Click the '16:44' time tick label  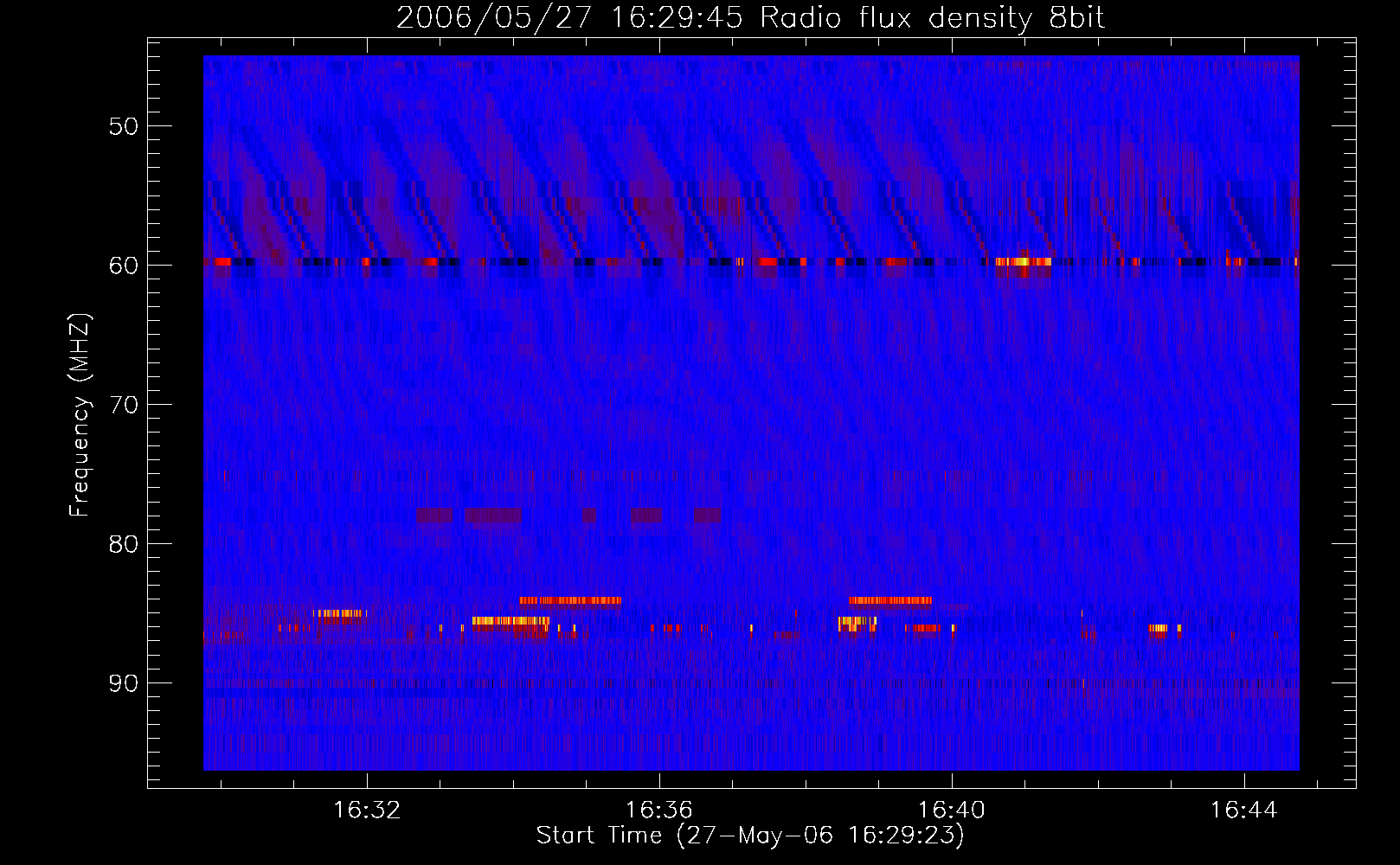click(x=1244, y=811)
